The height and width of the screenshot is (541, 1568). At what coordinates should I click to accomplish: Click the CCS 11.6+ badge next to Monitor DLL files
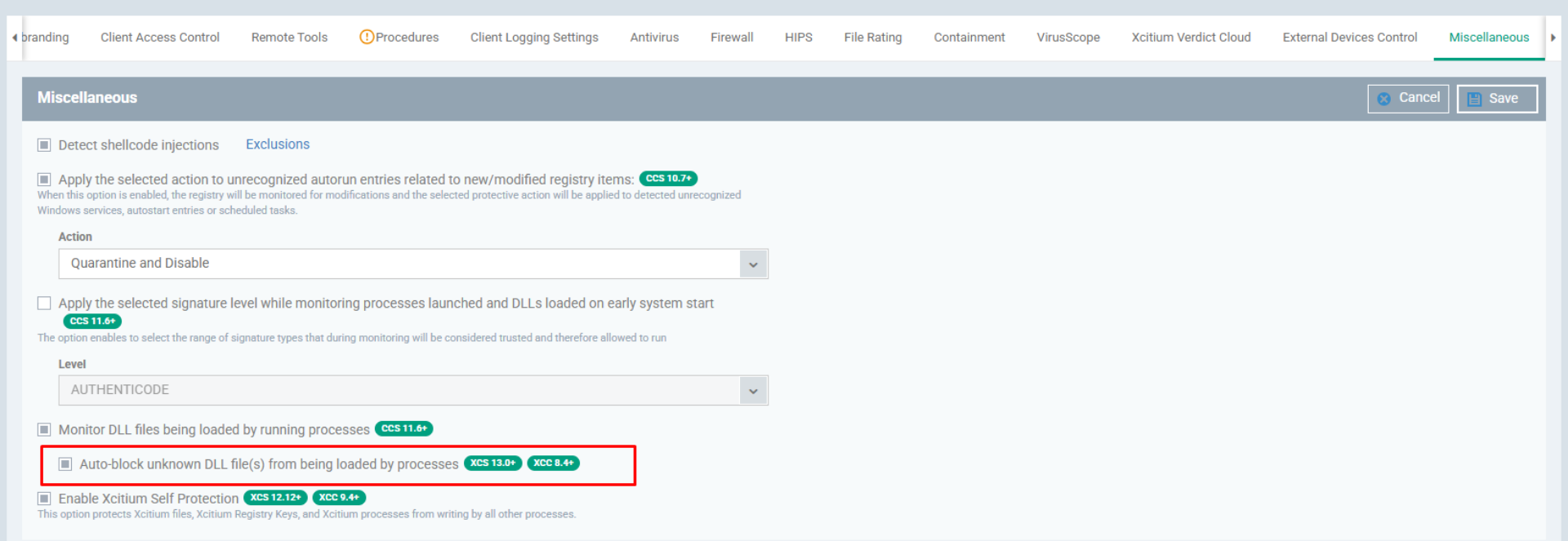click(404, 428)
